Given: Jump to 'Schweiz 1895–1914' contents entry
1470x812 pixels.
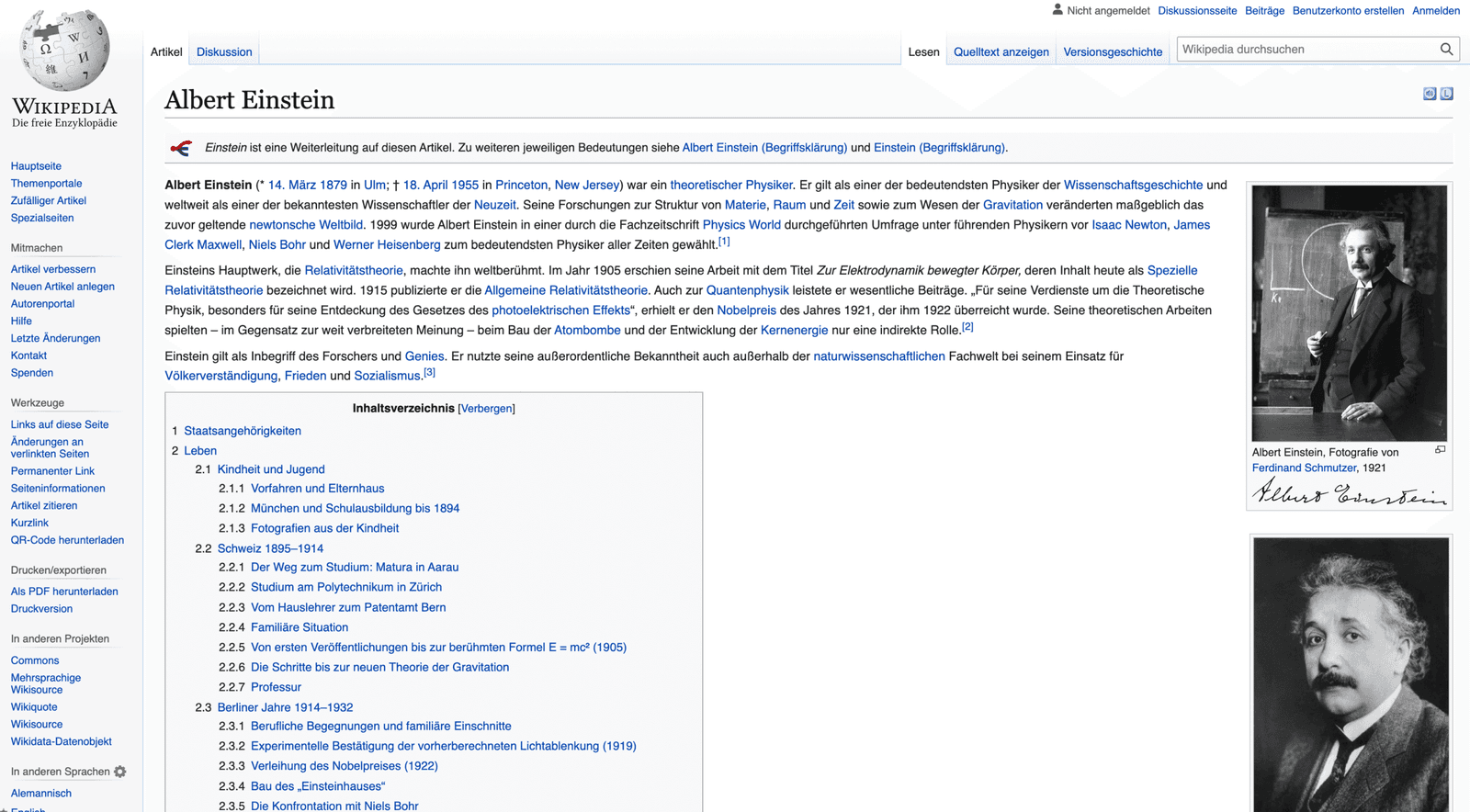Looking at the screenshot, I should click(x=270, y=548).
